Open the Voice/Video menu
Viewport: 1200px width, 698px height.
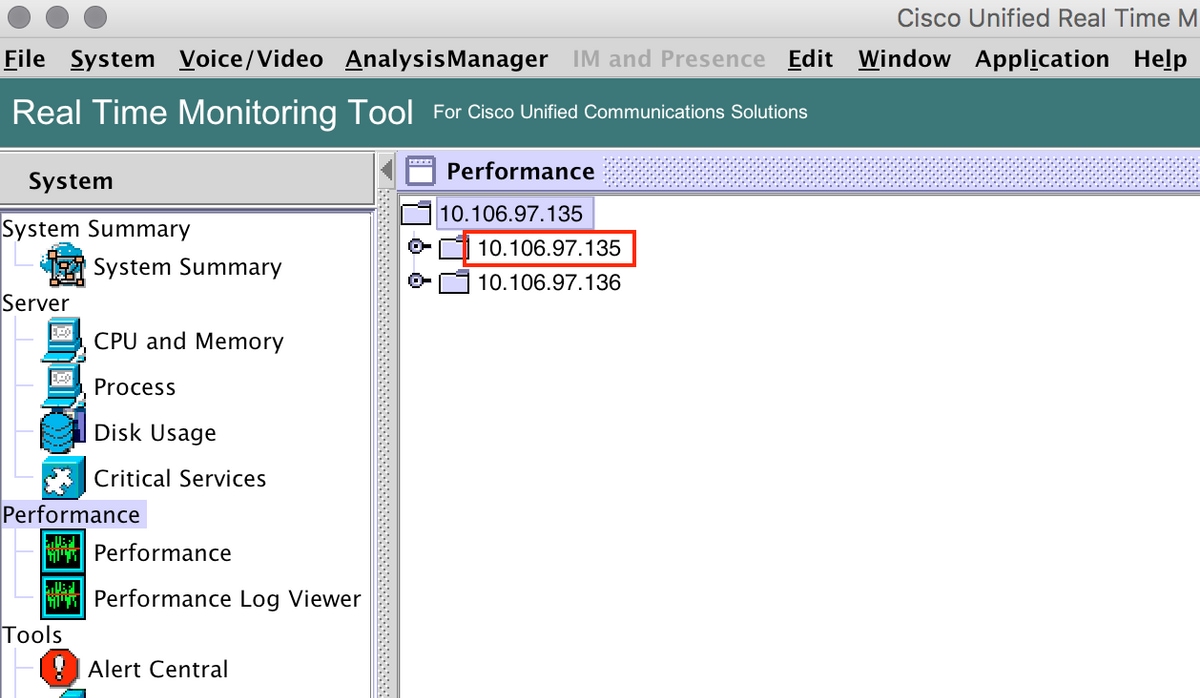pos(251,59)
